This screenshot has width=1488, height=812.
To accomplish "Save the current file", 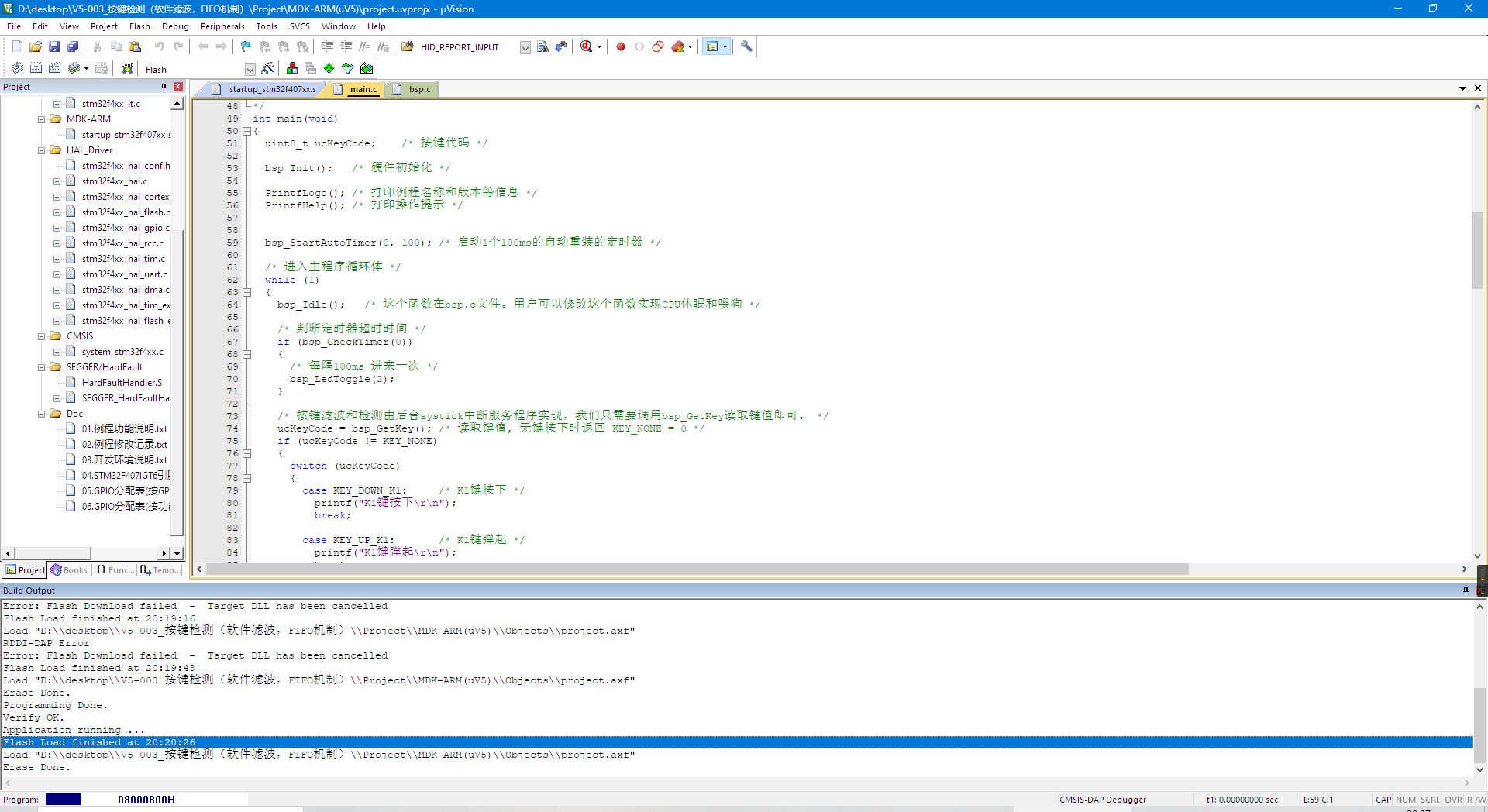I will tap(54, 46).
